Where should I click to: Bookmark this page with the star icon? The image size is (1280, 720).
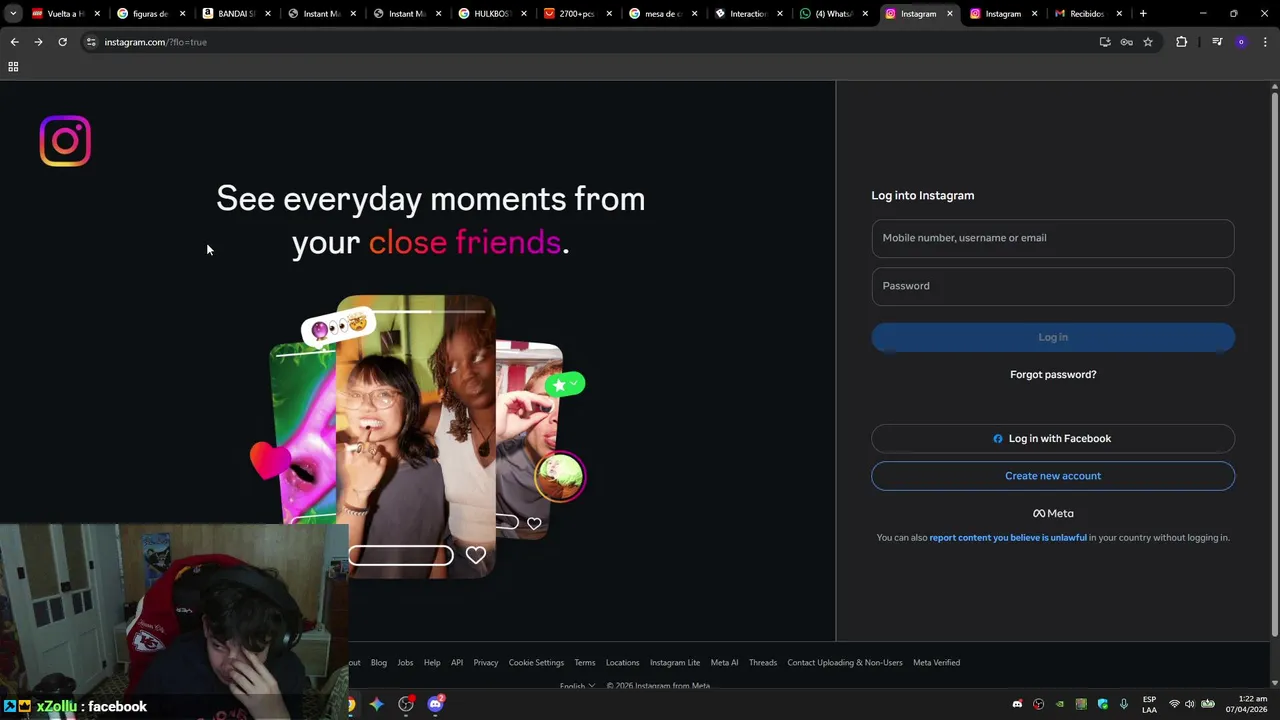pyautogui.click(x=1148, y=42)
